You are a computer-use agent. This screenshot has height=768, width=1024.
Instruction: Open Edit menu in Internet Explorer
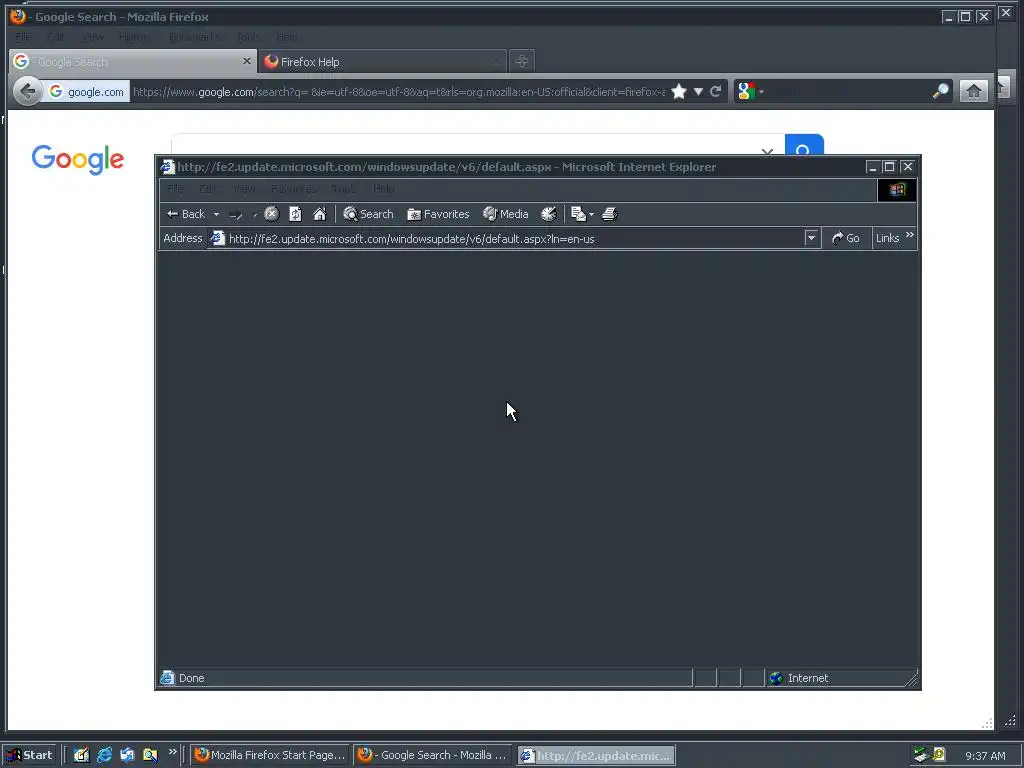[207, 189]
